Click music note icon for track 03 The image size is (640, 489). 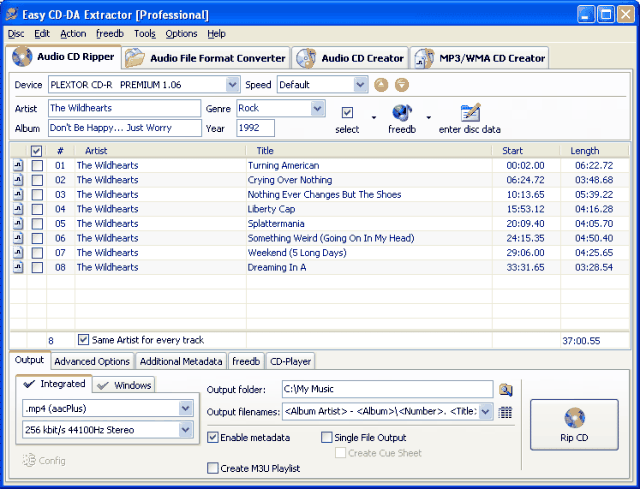18,194
